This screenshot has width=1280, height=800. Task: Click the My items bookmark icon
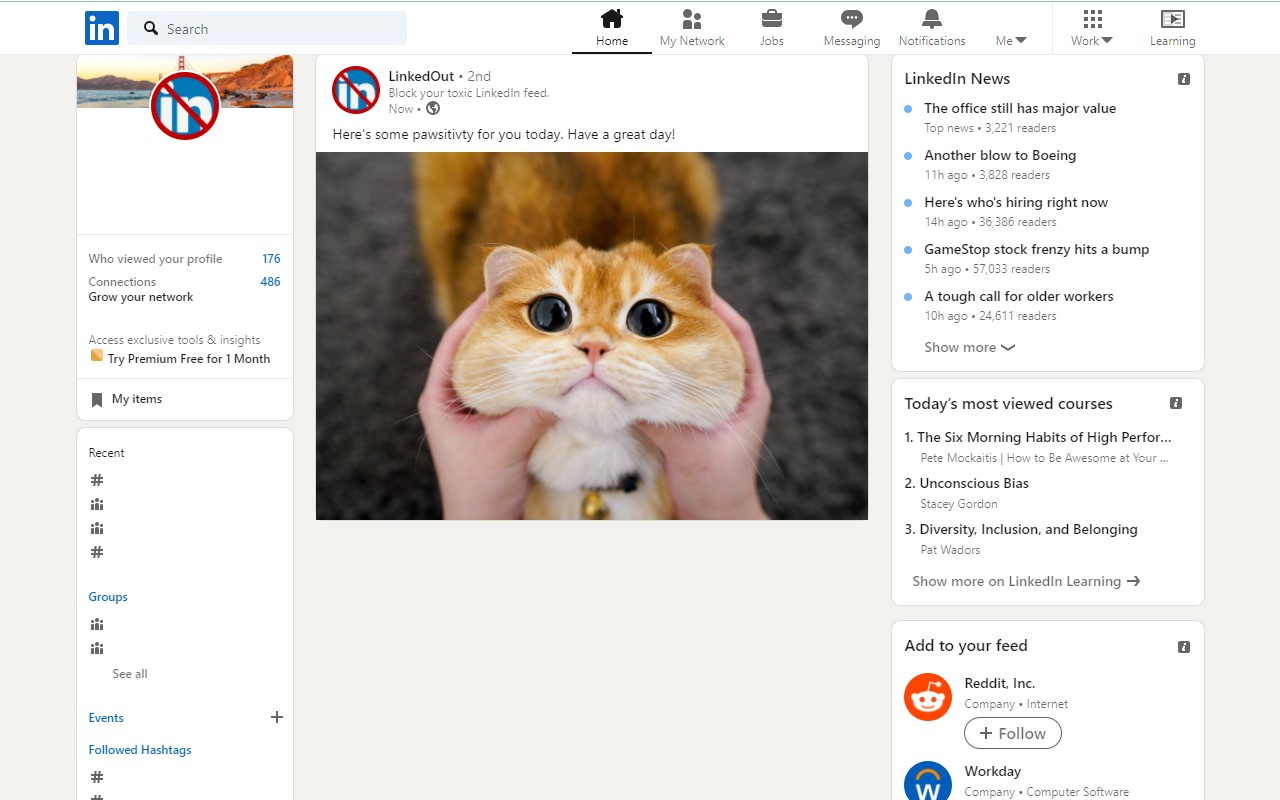point(97,400)
